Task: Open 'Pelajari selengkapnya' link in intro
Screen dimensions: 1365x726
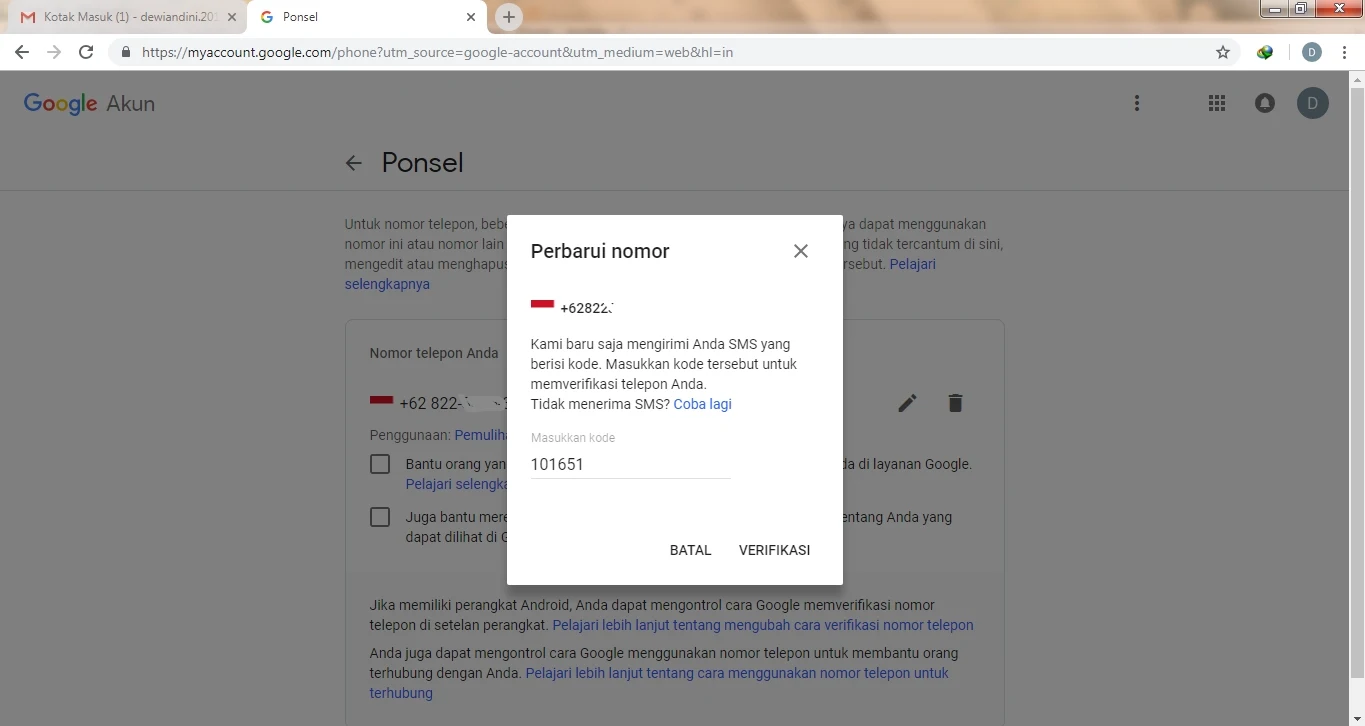Action: click(640, 274)
